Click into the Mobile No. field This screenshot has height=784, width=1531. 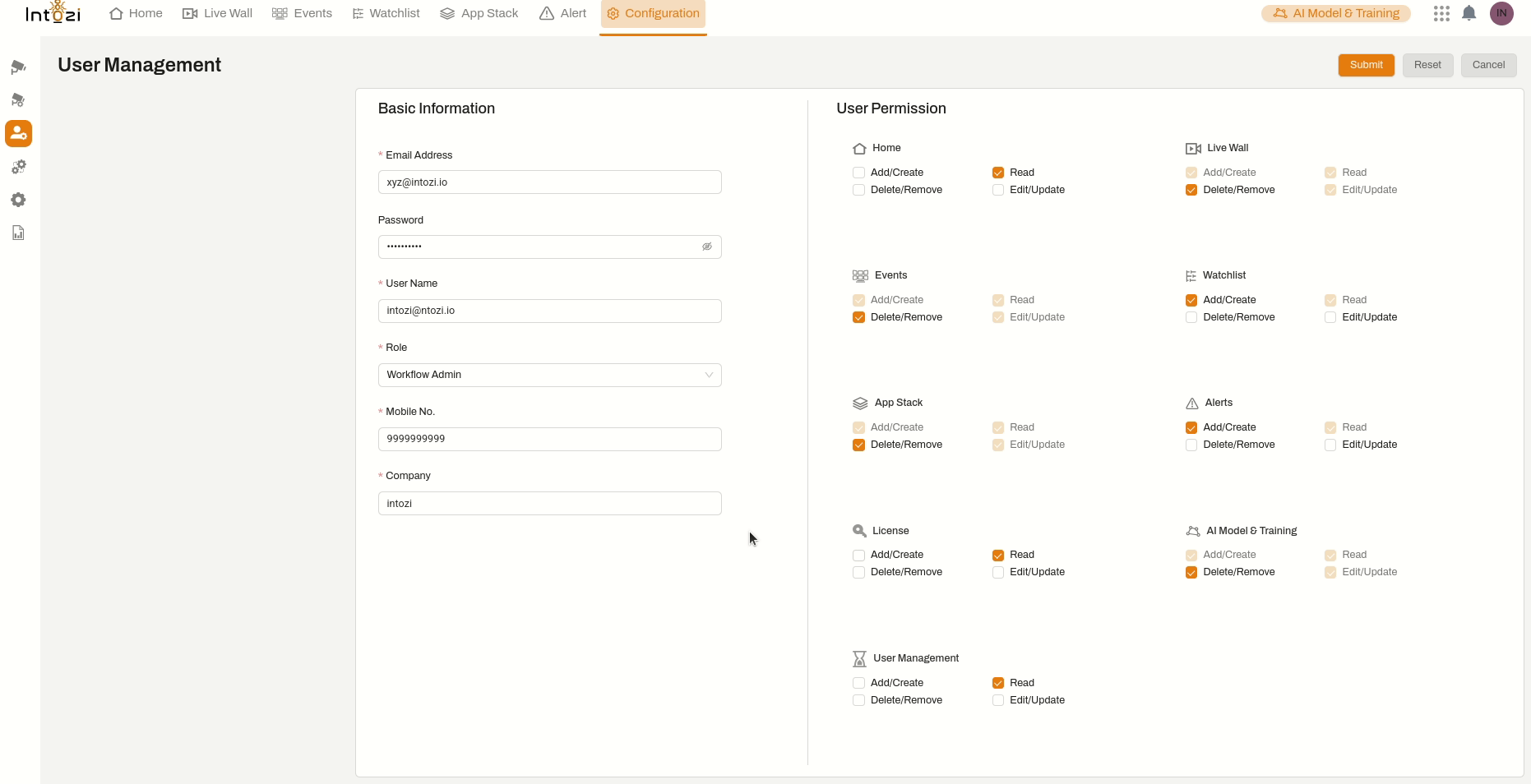coord(549,439)
